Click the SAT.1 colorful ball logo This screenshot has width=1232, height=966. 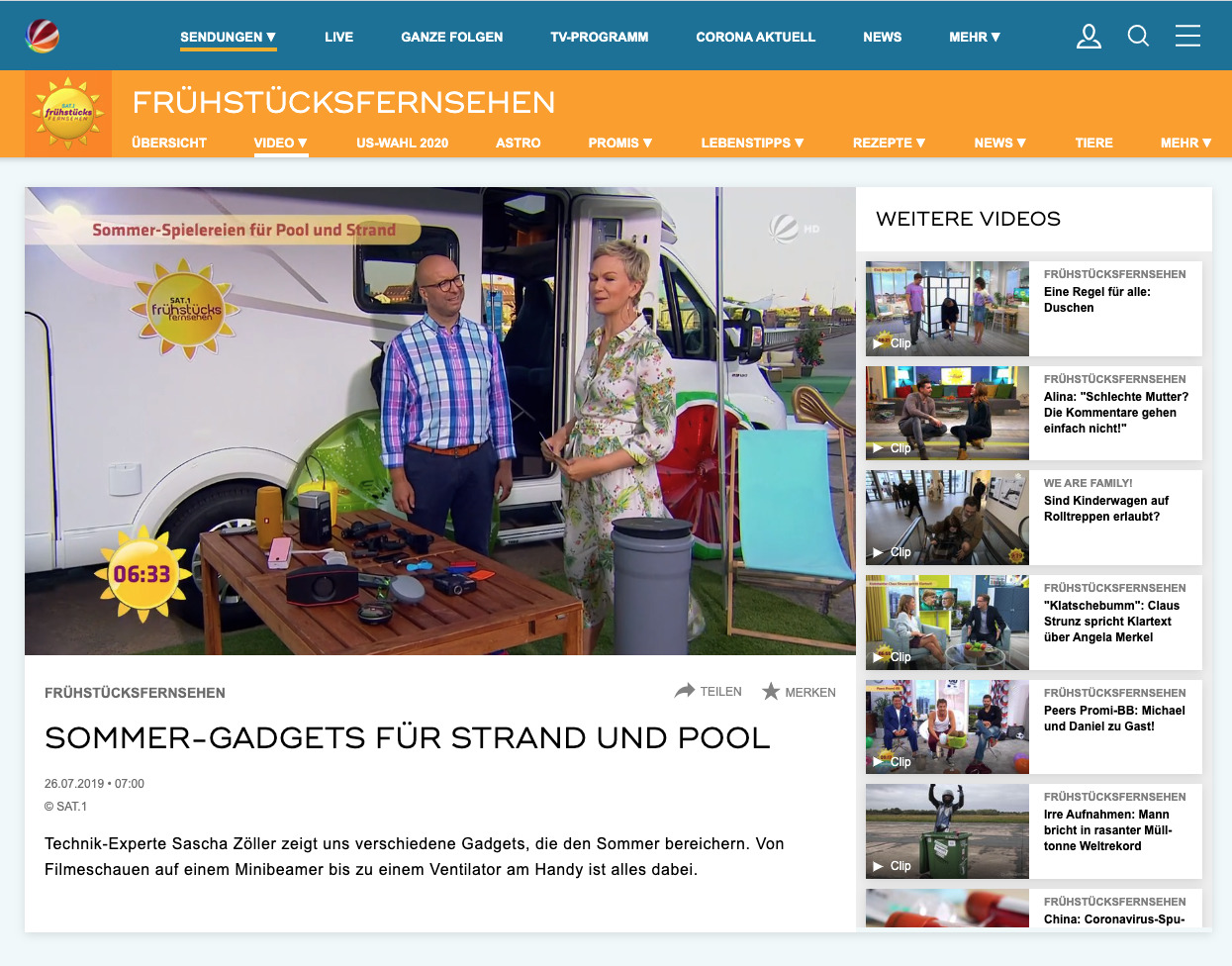(x=43, y=37)
